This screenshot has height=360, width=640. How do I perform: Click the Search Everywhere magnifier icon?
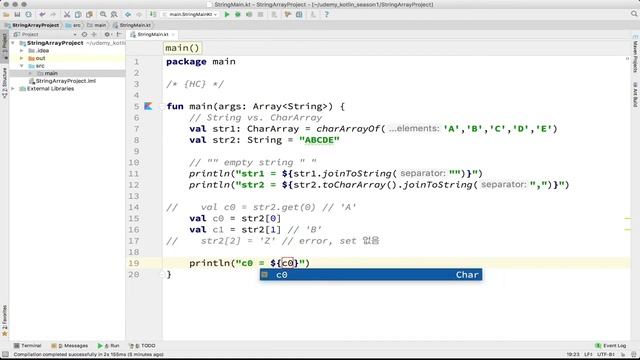click(x=634, y=14)
